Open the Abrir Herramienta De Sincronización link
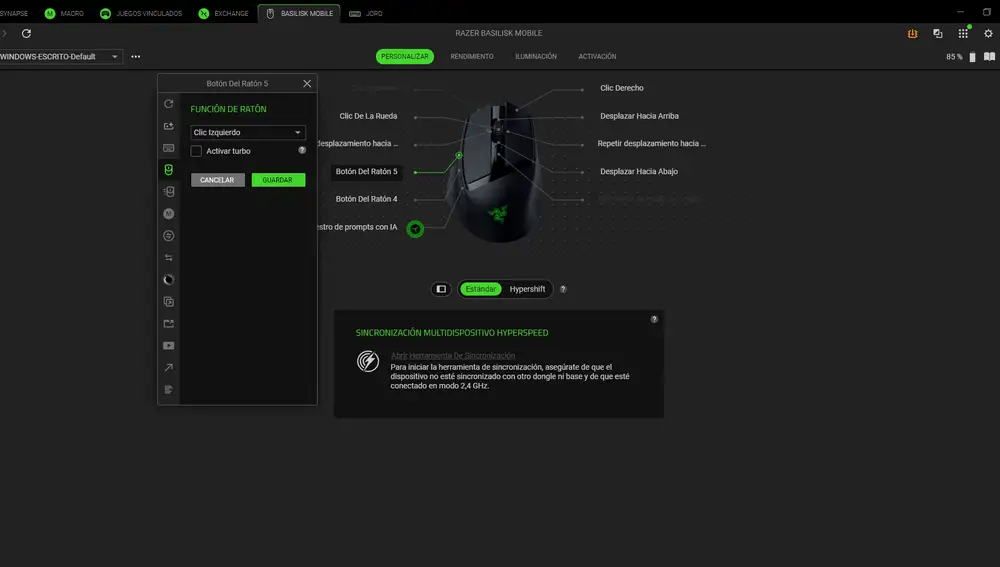This screenshot has width=1000, height=567. [x=453, y=356]
